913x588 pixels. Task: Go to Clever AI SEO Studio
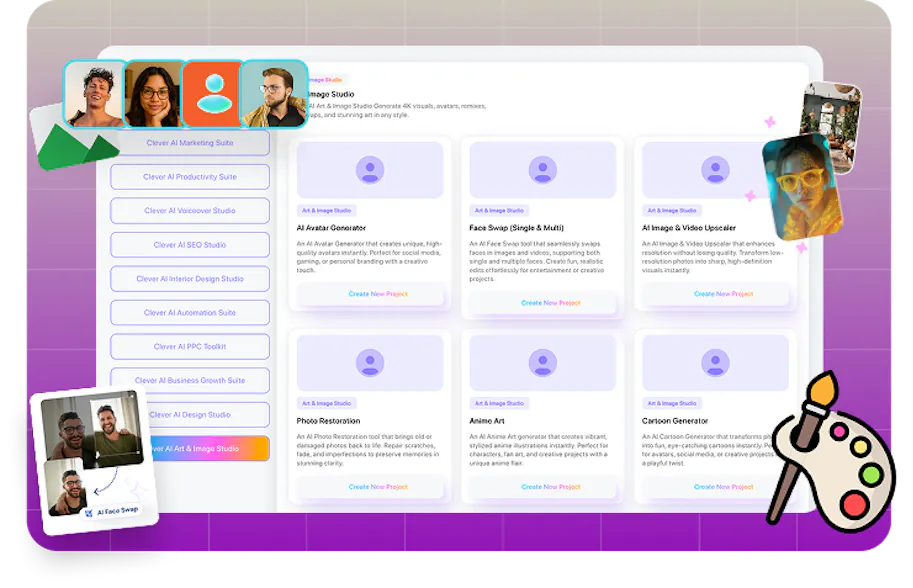pos(189,245)
